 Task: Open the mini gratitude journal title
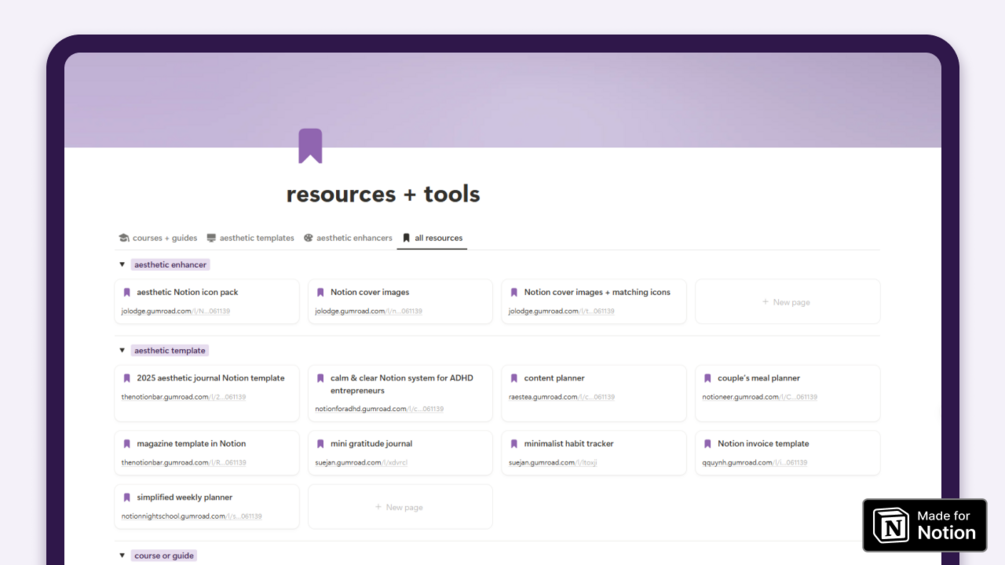pyautogui.click(x=371, y=443)
